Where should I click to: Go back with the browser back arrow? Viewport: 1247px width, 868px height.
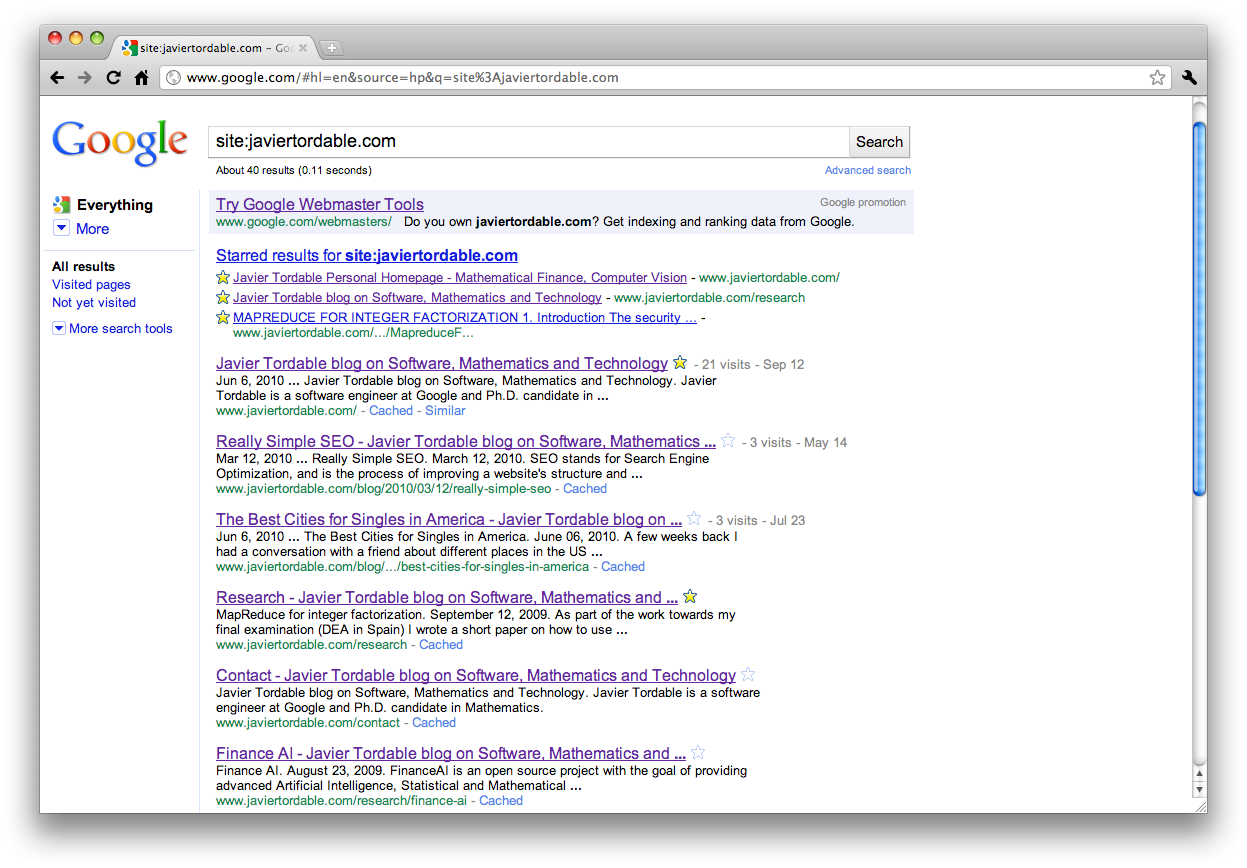tap(57, 77)
